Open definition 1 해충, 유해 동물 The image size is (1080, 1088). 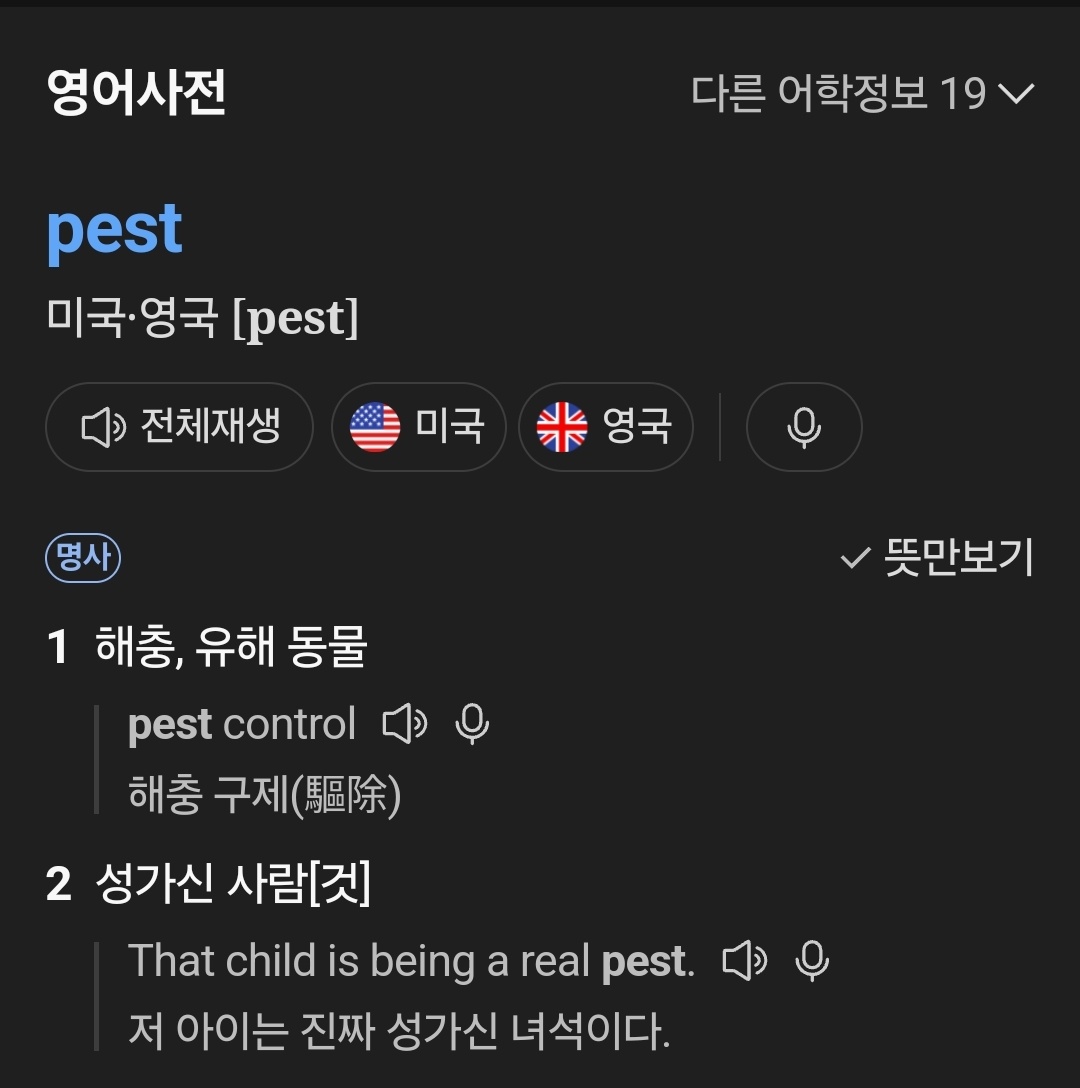[x=230, y=647]
